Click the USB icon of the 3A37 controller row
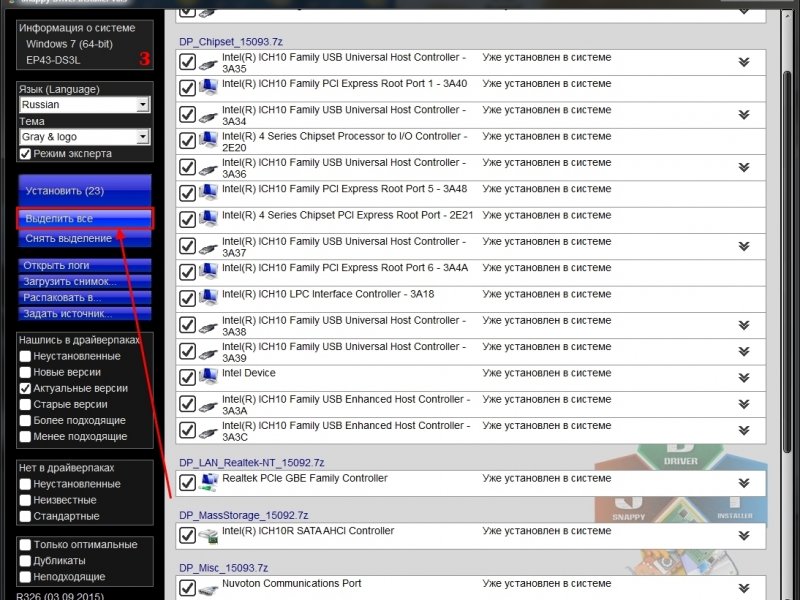The height and width of the screenshot is (600, 800). (208, 248)
